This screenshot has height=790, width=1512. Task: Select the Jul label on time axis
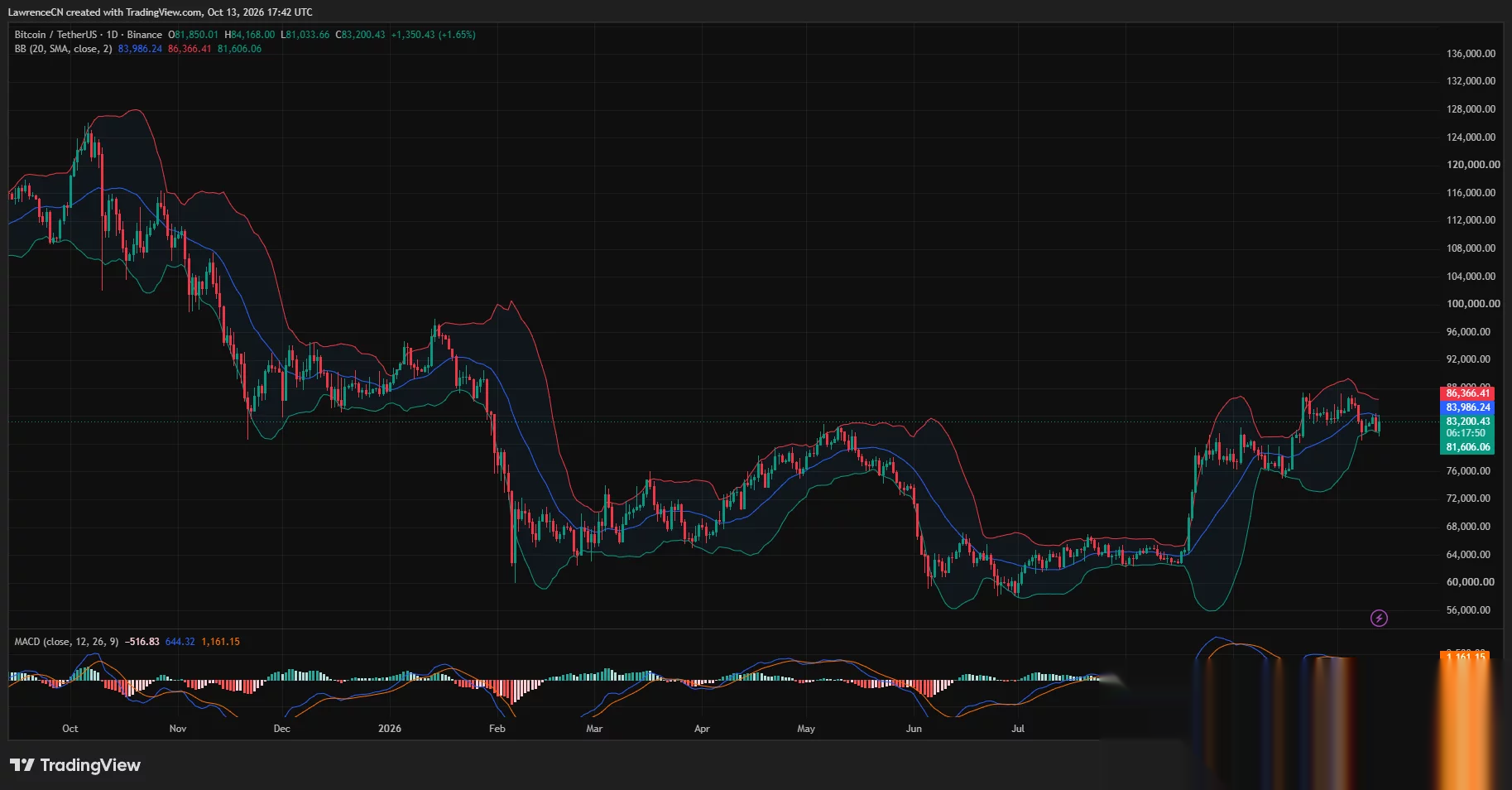click(x=1018, y=729)
